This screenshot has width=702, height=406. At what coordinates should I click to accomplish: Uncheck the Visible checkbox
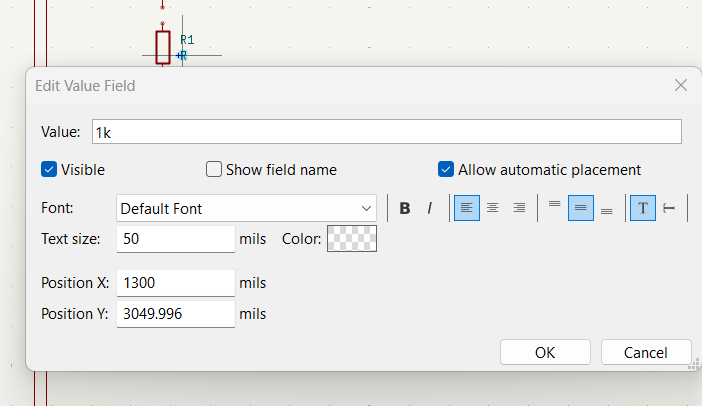[x=49, y=170]
